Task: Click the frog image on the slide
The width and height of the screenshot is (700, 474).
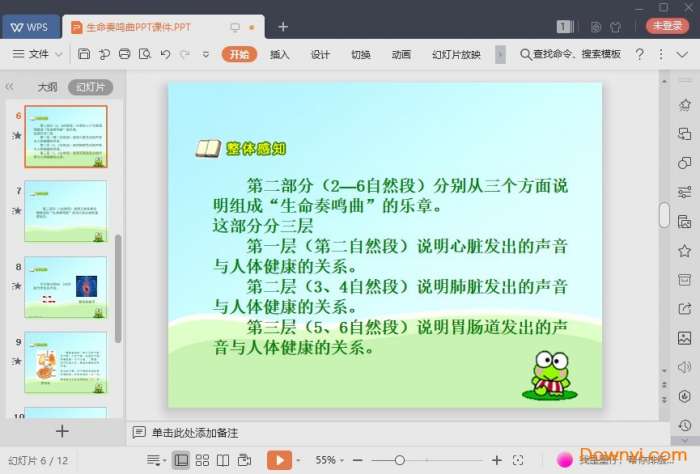Action: [x=550, y=375]
